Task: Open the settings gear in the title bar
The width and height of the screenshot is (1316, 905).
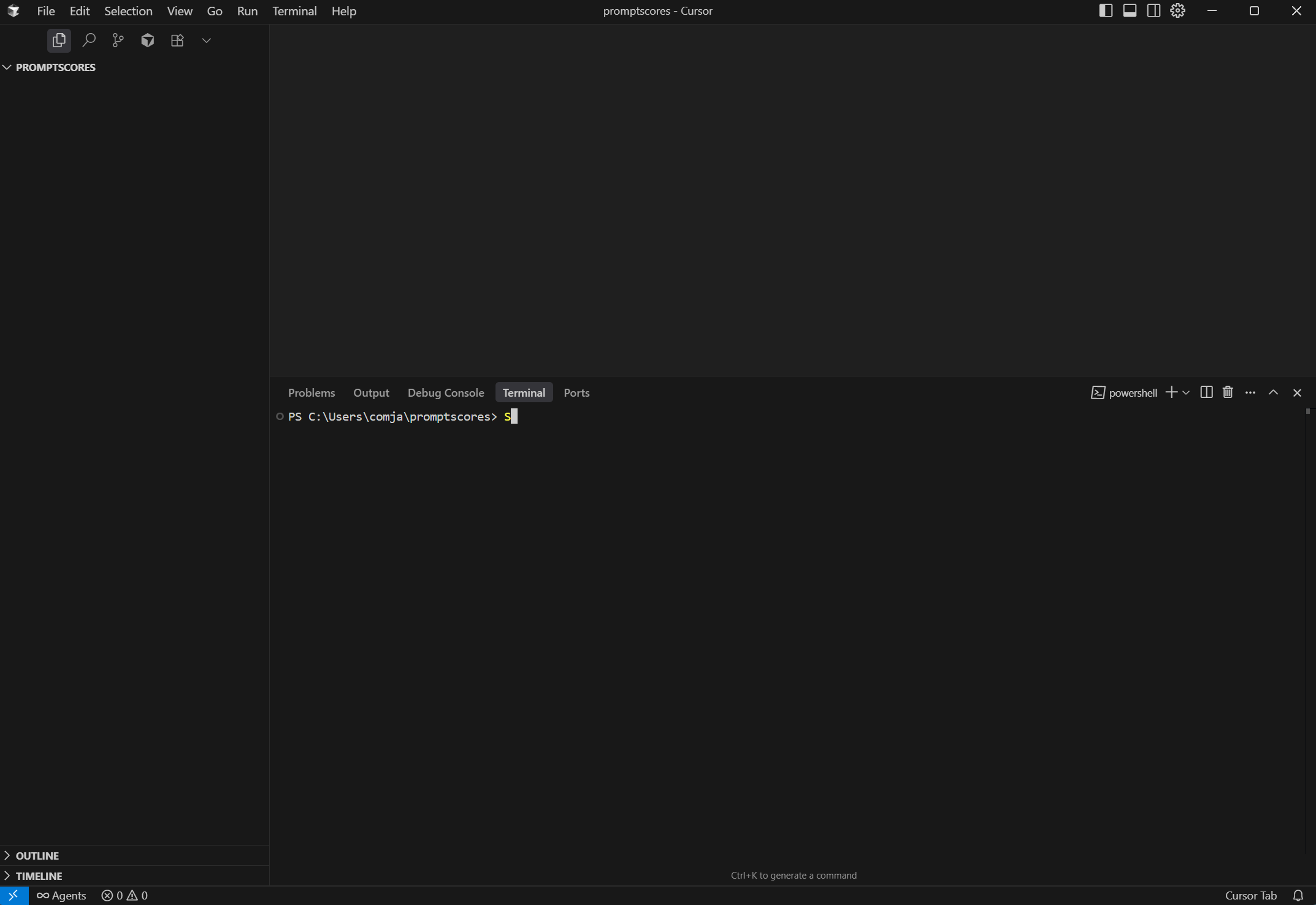Action: click(x=1177, y=10)
